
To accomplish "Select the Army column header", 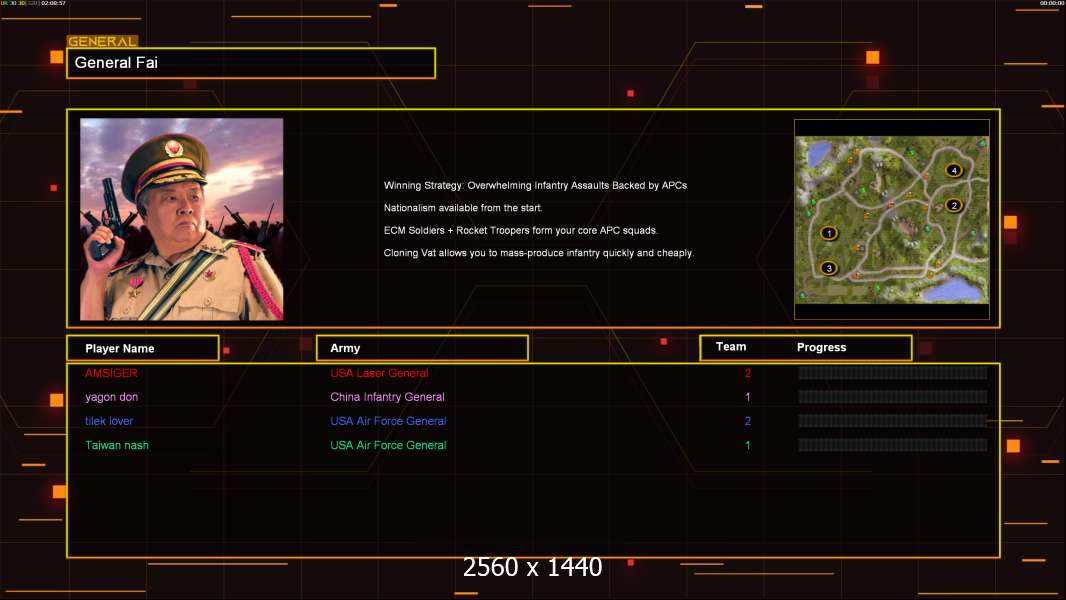I will click(x=421, y=348).
